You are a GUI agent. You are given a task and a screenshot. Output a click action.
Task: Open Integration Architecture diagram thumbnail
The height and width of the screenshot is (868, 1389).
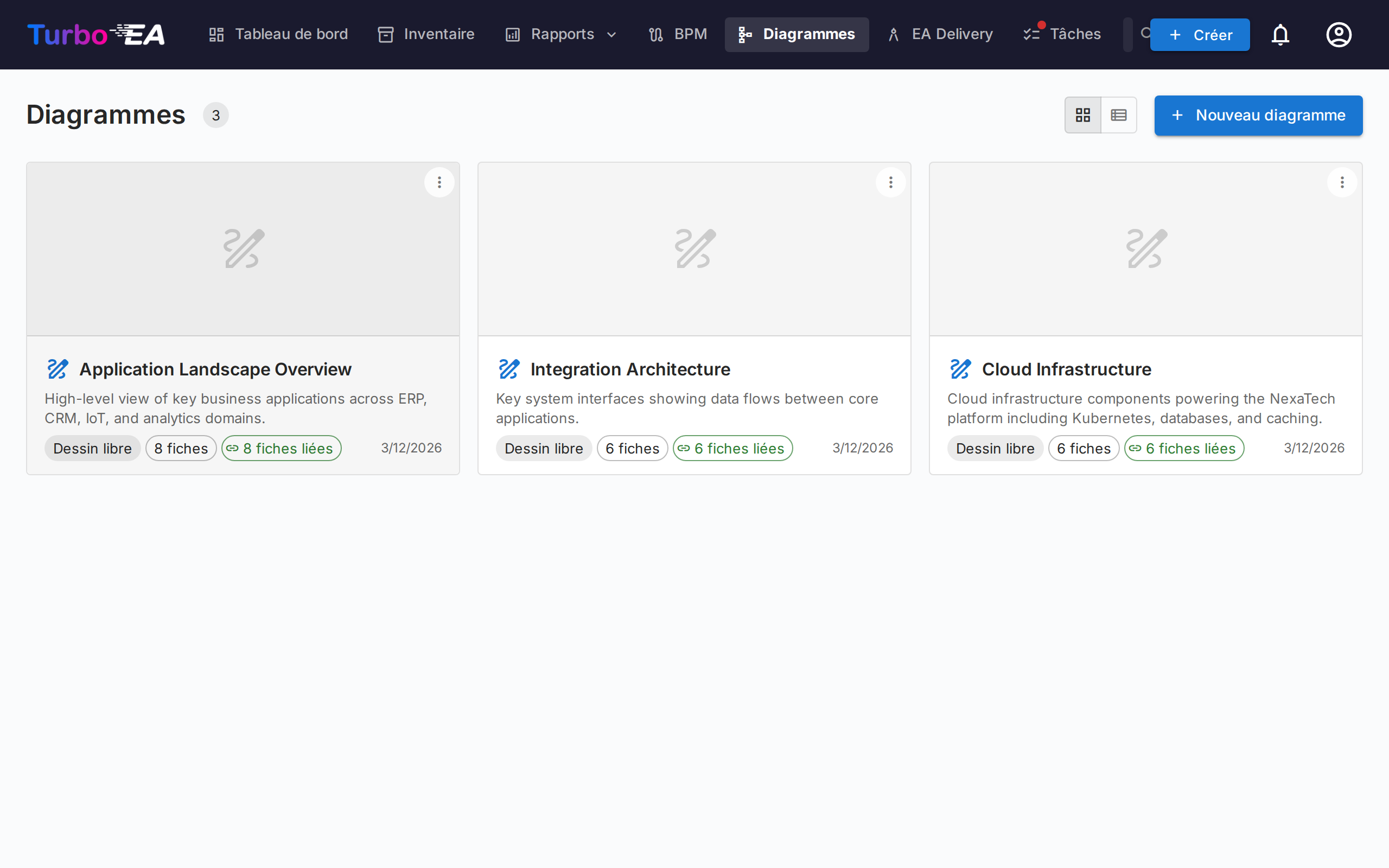point(694,248)
